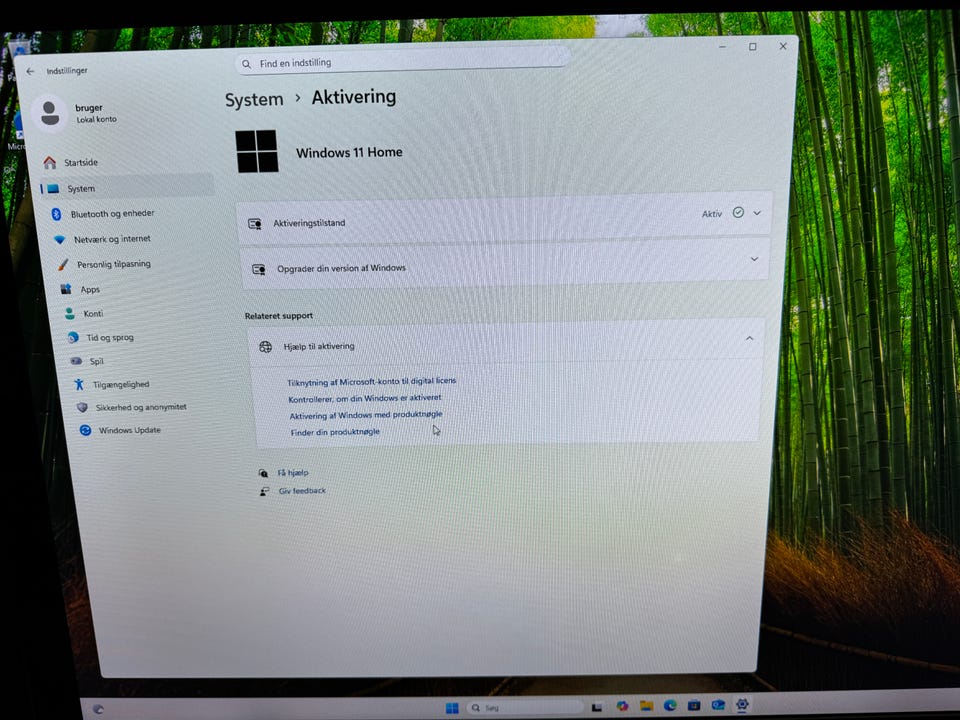960x720 pixels.
Task: Click the network Wi-Fi icon in sidebar
Action: point(59,239)
